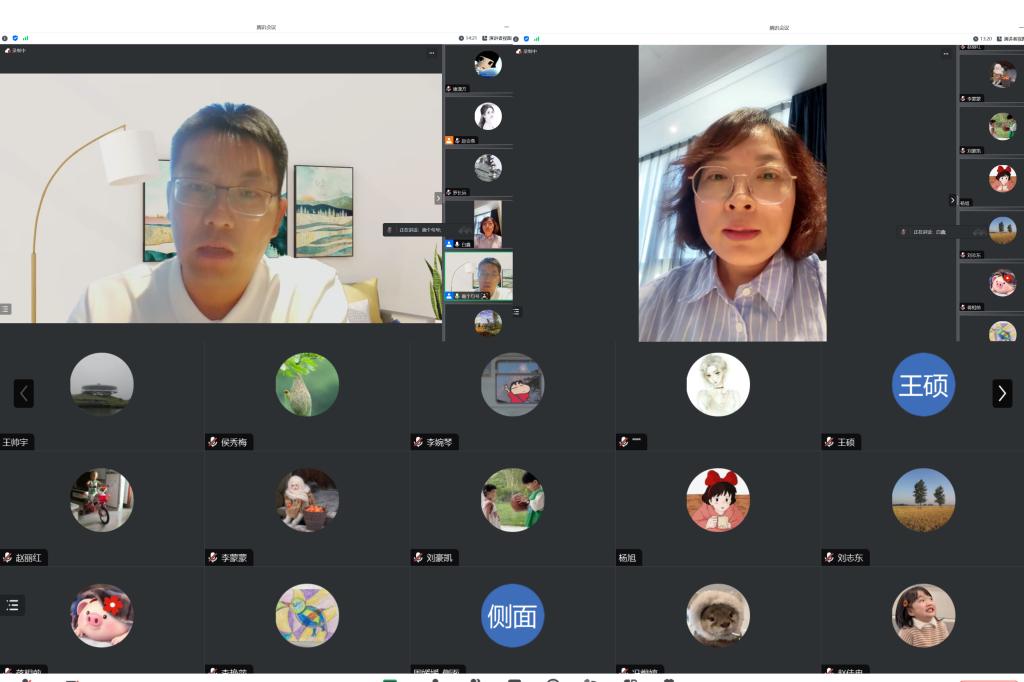Select the 王硕 blue avatar tile

click(923, 385)
